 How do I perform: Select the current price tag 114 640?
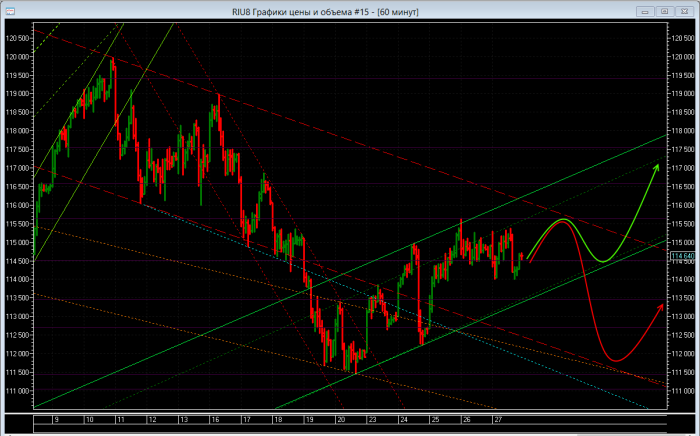click(683, 256)
